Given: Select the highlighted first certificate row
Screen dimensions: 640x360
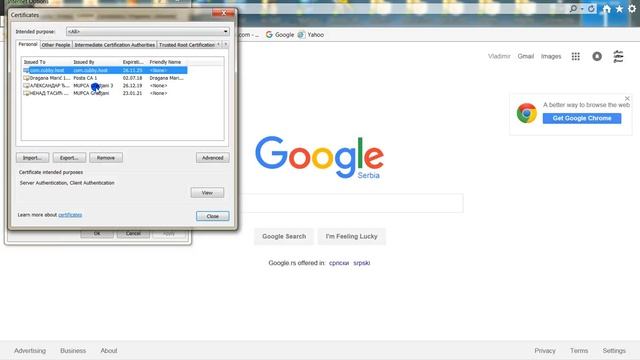Looking at the screenshot, I should point(105,70).
